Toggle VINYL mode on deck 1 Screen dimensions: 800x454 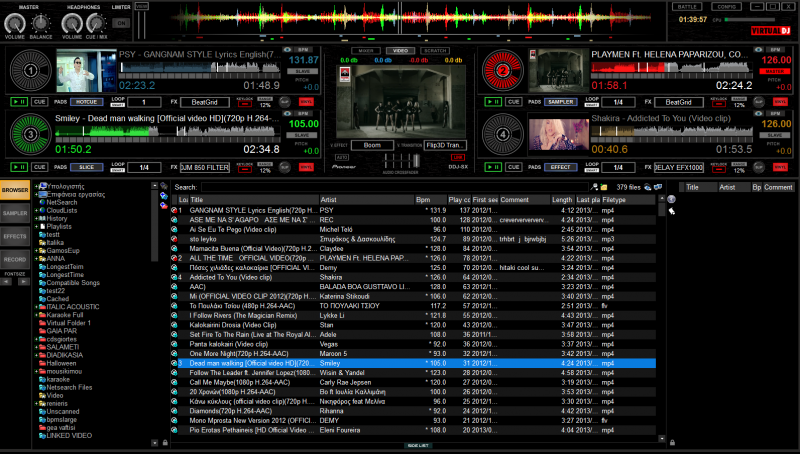coord(306,102)
